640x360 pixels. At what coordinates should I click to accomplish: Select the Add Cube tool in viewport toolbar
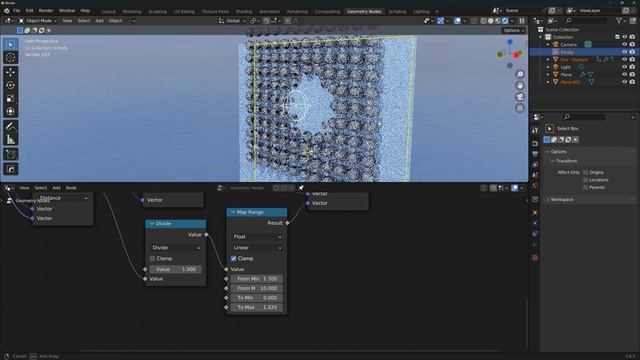point(11,155)
